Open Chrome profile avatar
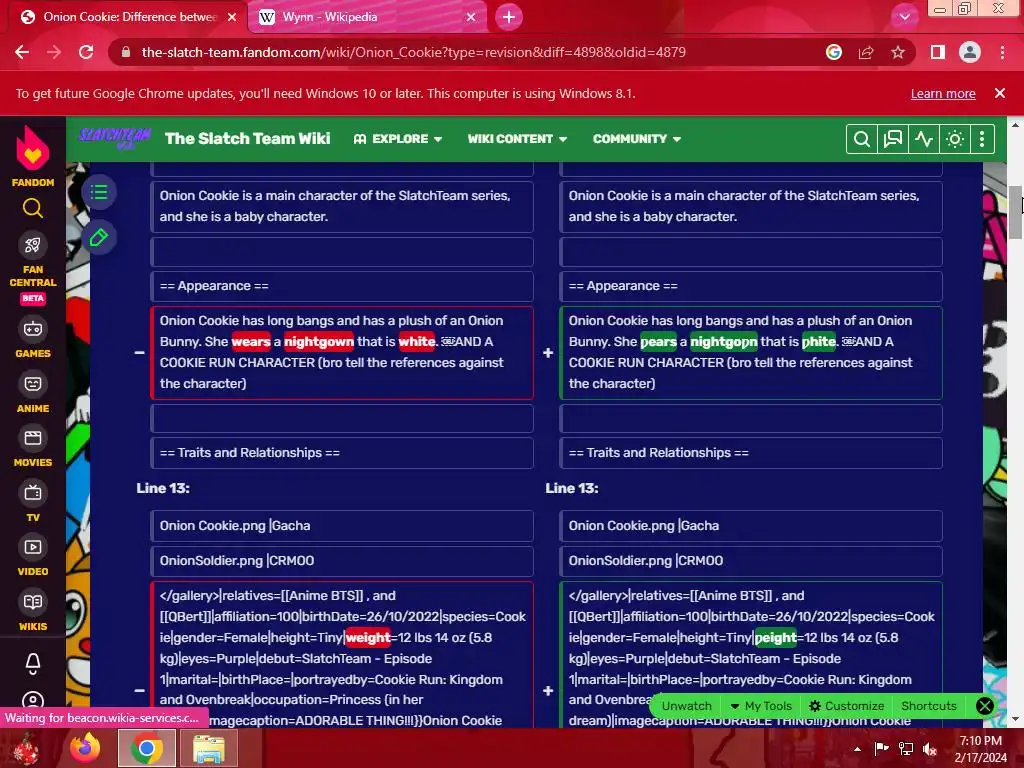The image size is (1024, 768). click(x=970, y=52)
